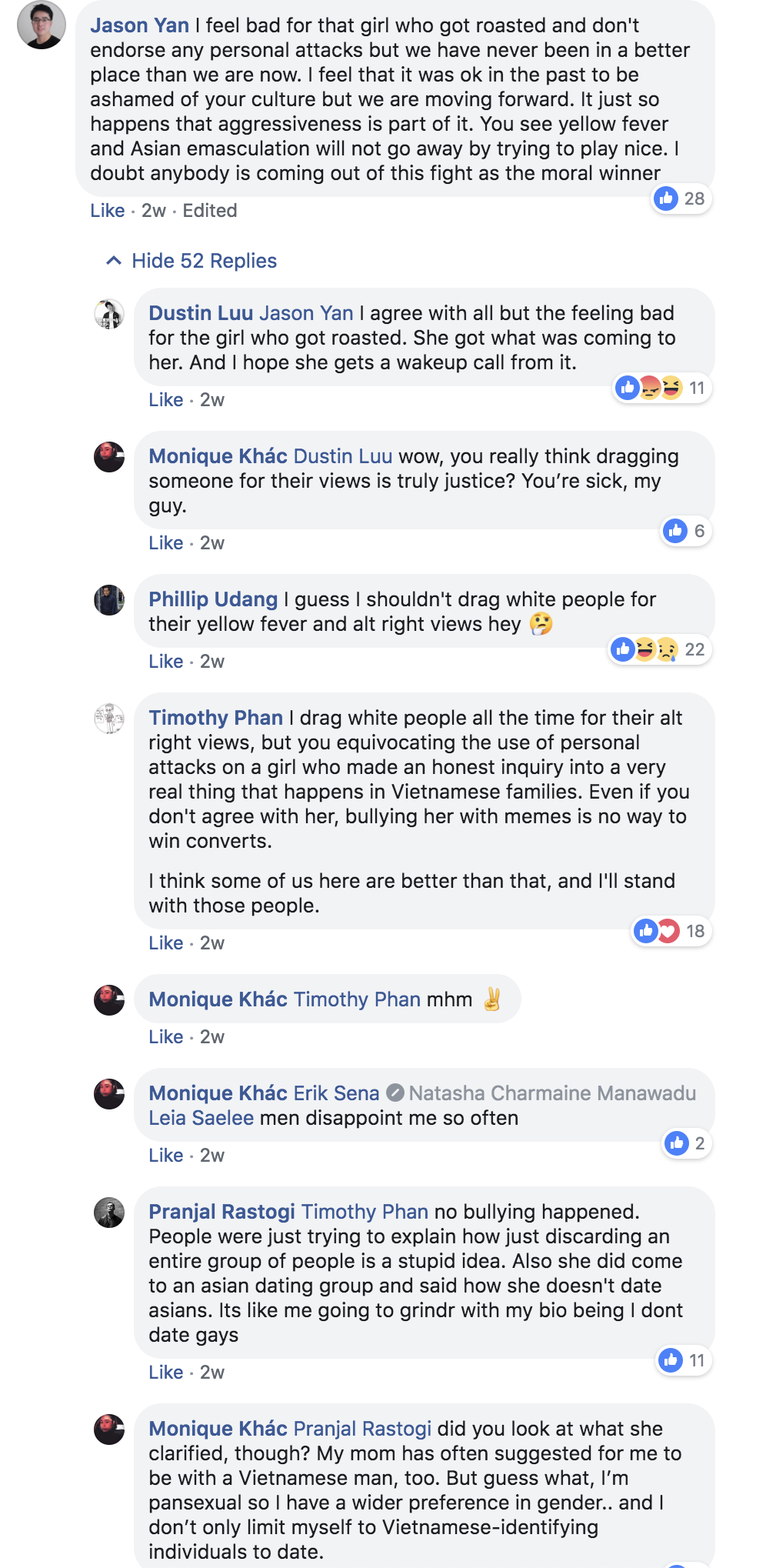Open Phillip Udang's profile name link
Viewport: 766px width, 1568px height.
pyautogui.click(x=213, y=599)
